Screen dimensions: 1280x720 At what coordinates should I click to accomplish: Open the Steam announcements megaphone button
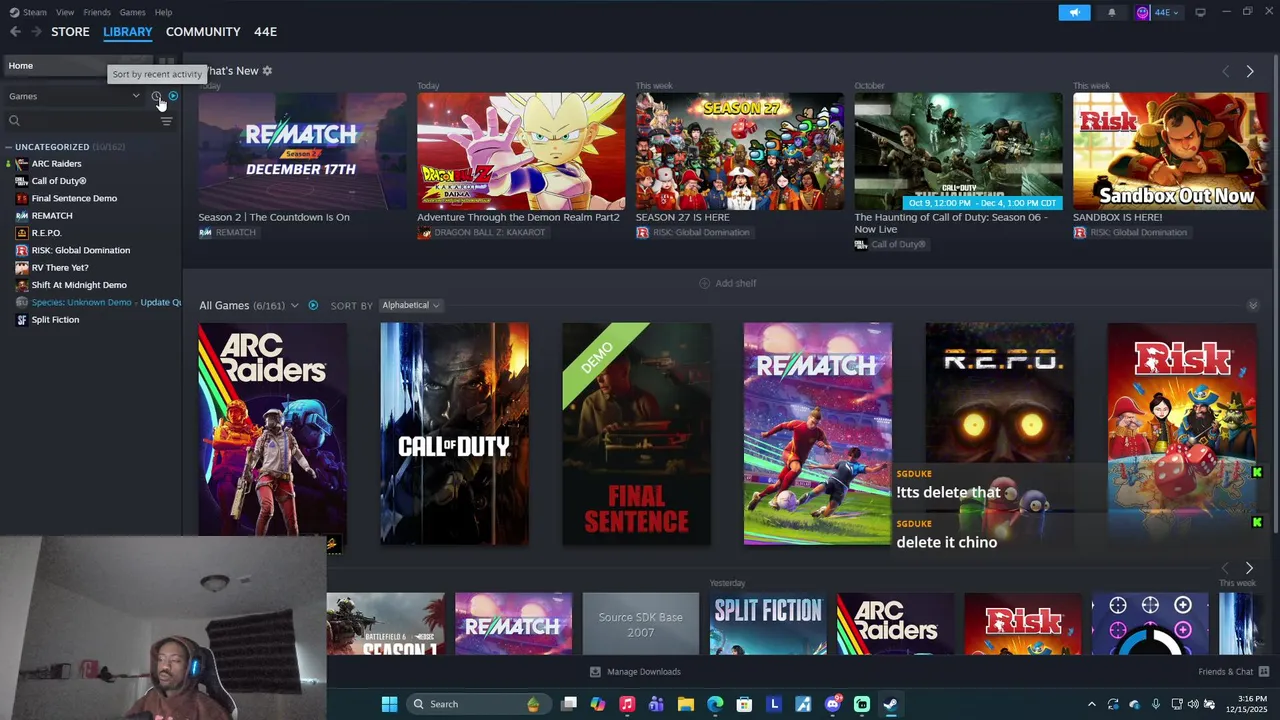click(1074, 12)
